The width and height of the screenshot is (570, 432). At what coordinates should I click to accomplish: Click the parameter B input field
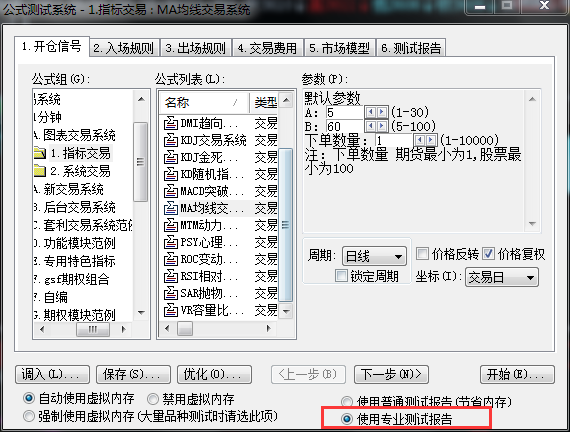tap(345, 126)
